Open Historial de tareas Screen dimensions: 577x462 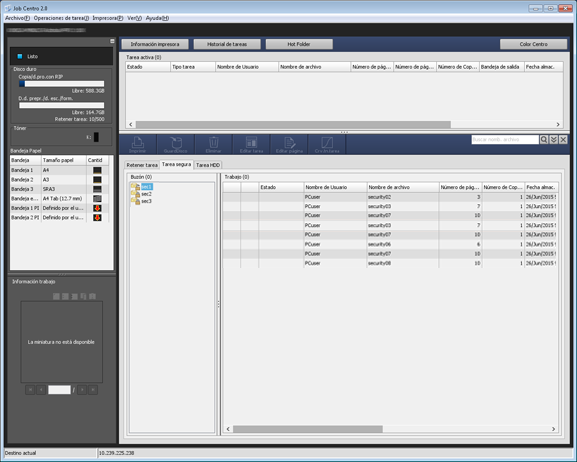pos(227,44)
